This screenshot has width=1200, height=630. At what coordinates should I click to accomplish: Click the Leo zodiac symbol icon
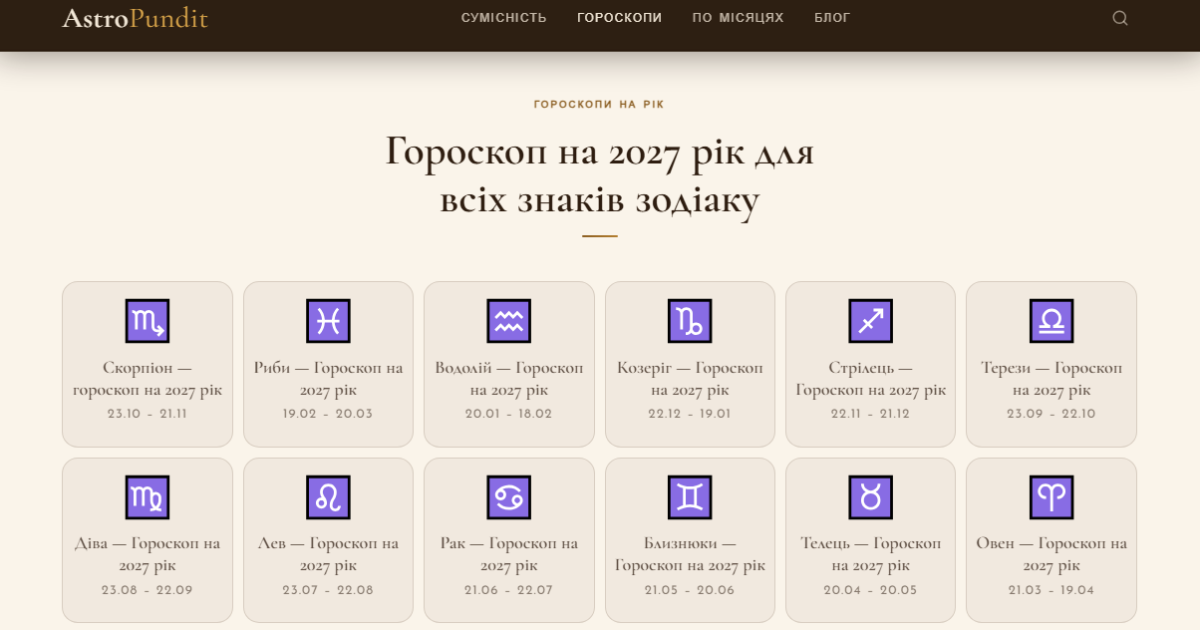tap(328, 497)
